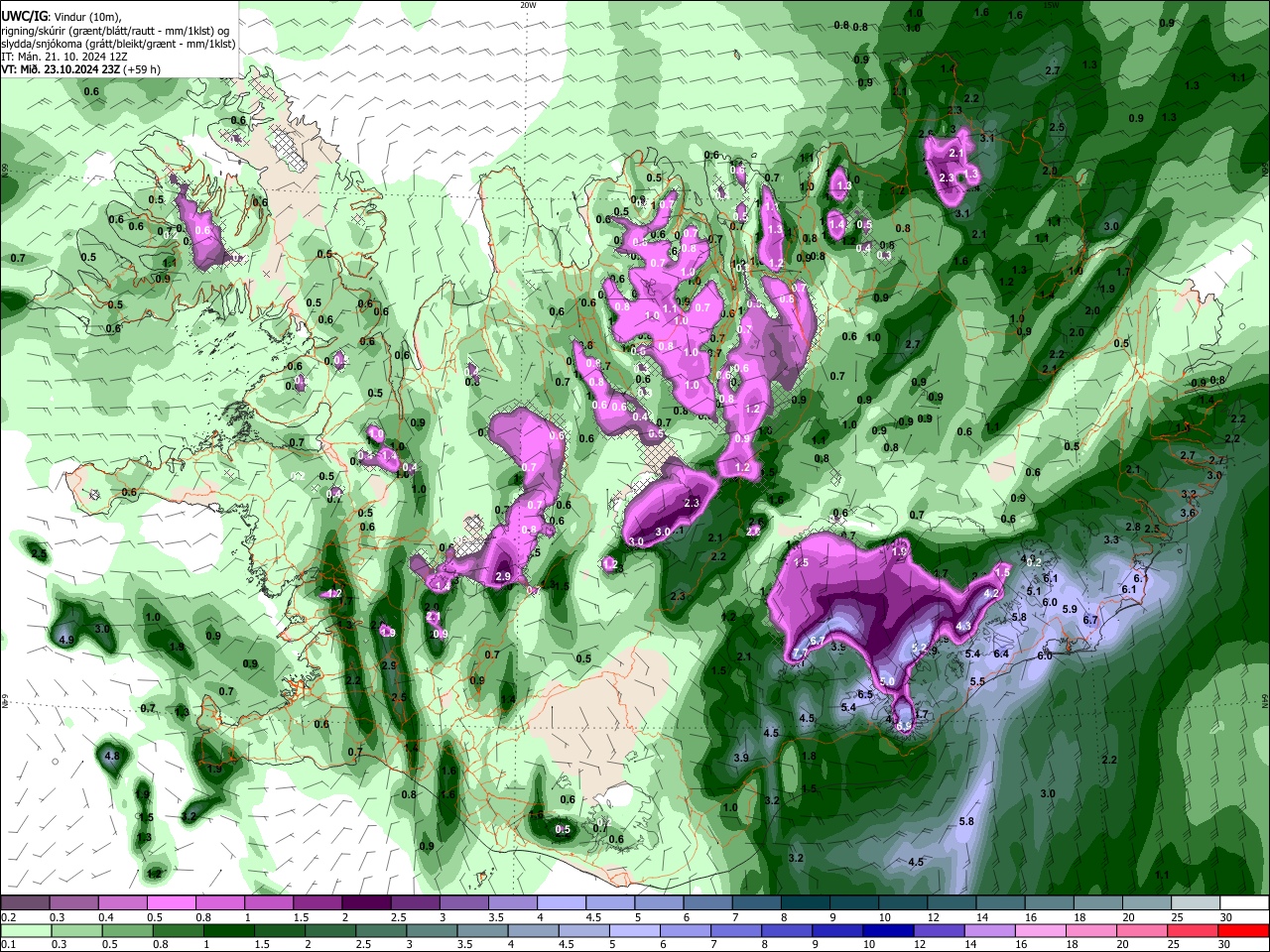Click the 'rigning/skúrir' legend description line

point(114,31)
